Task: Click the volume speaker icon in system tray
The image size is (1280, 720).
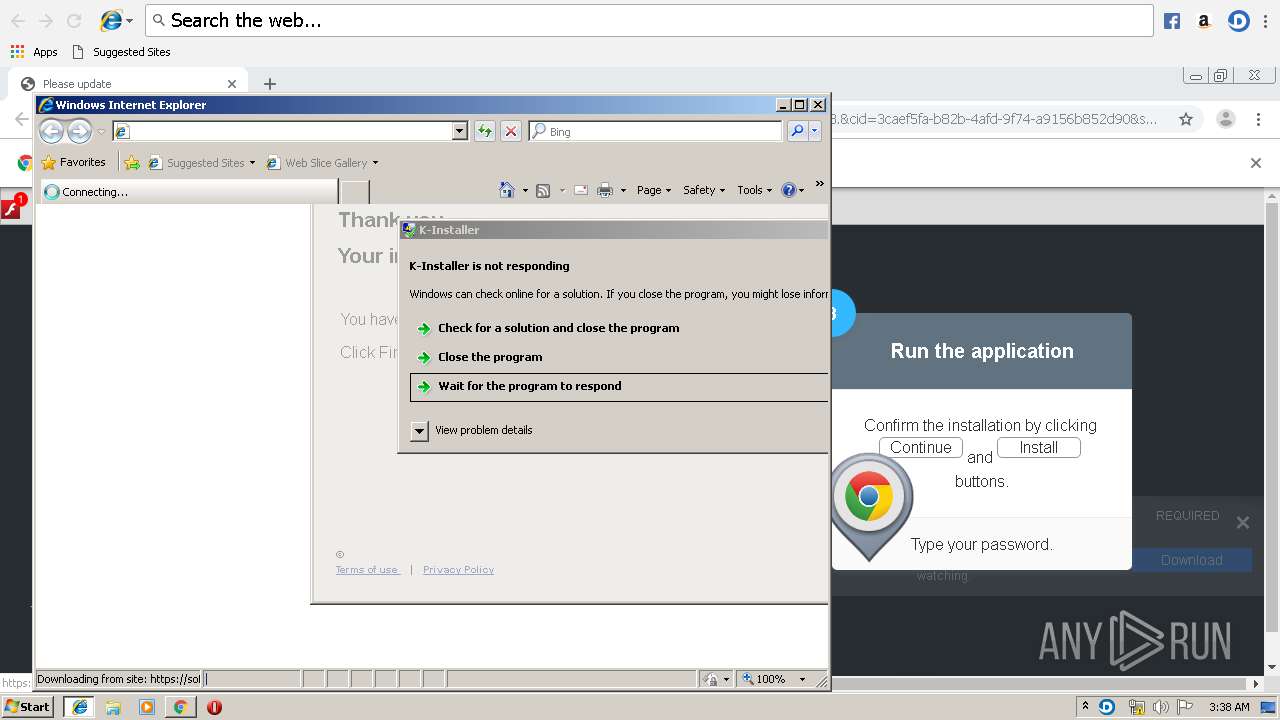Action: click(1160, 707)
